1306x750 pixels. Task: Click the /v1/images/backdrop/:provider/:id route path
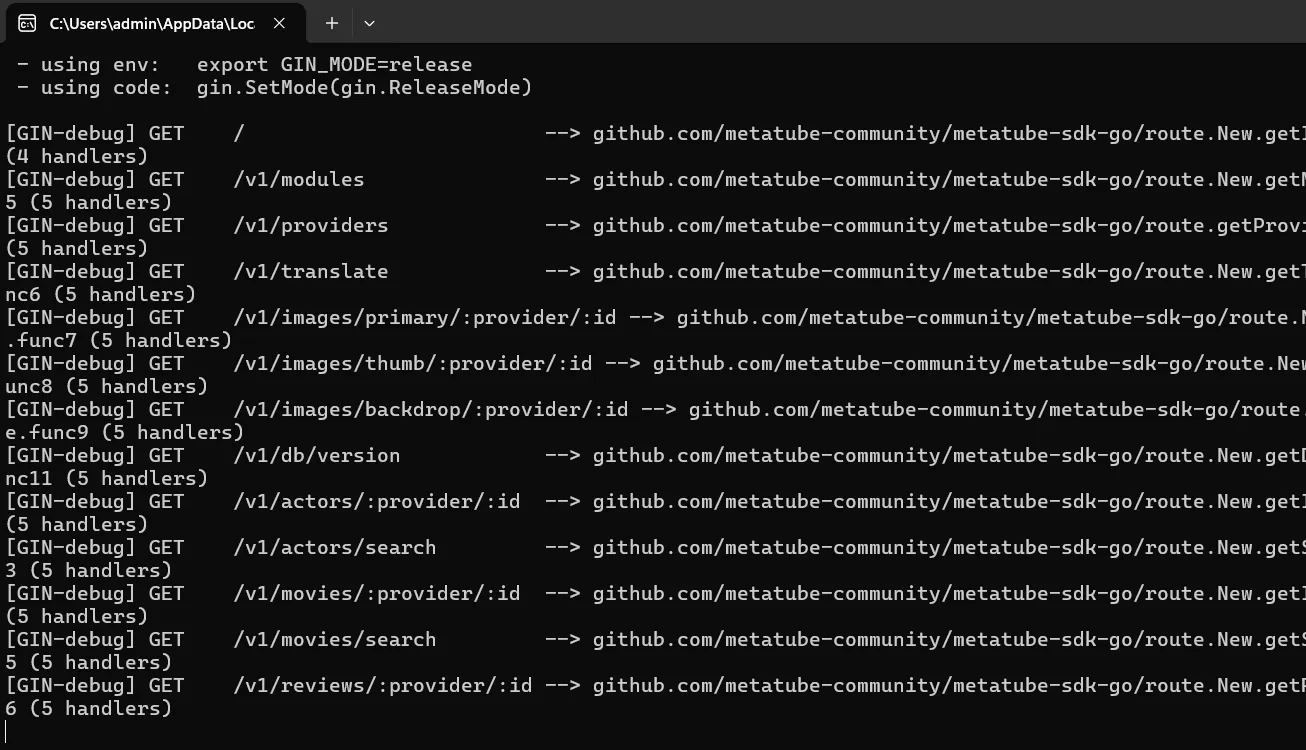pyautogui.click(x=431, y=410)
